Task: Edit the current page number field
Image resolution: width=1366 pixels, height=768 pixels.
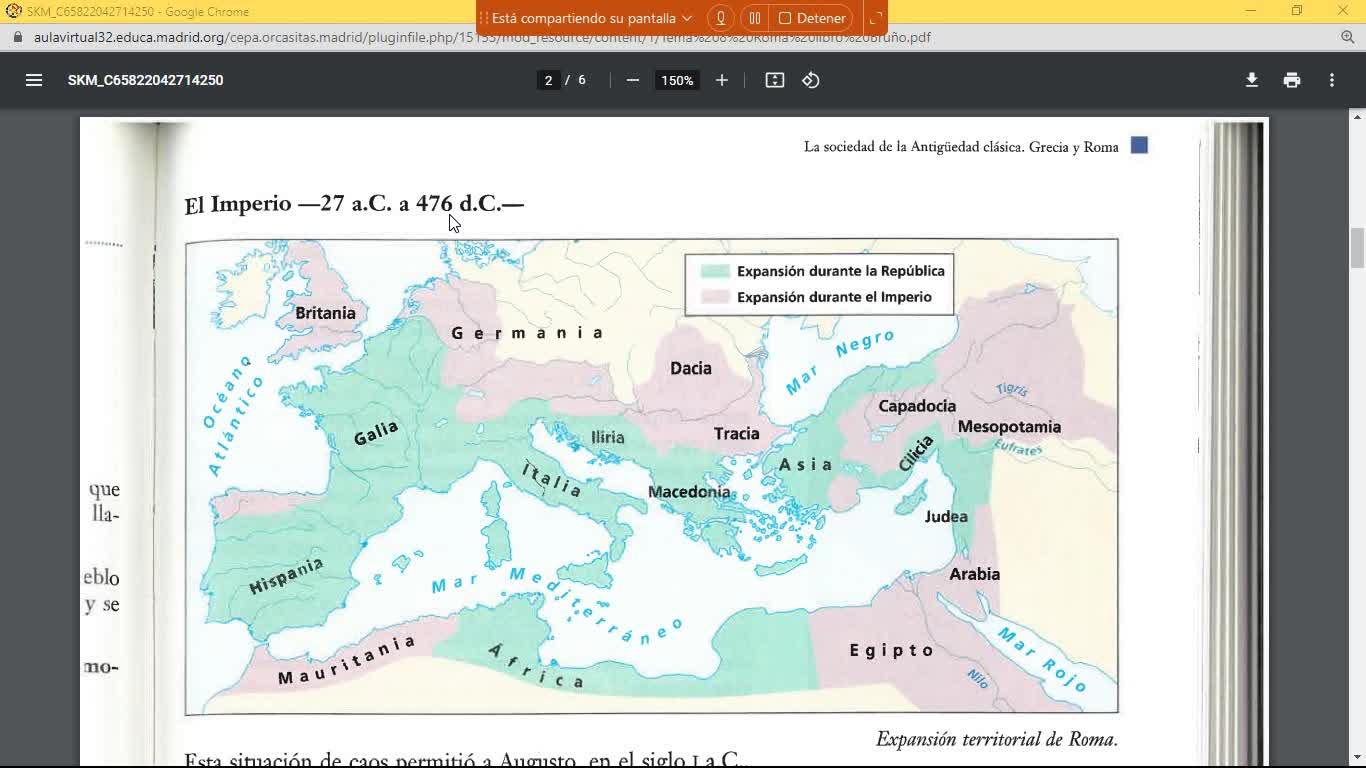Action: click(548, 80)
